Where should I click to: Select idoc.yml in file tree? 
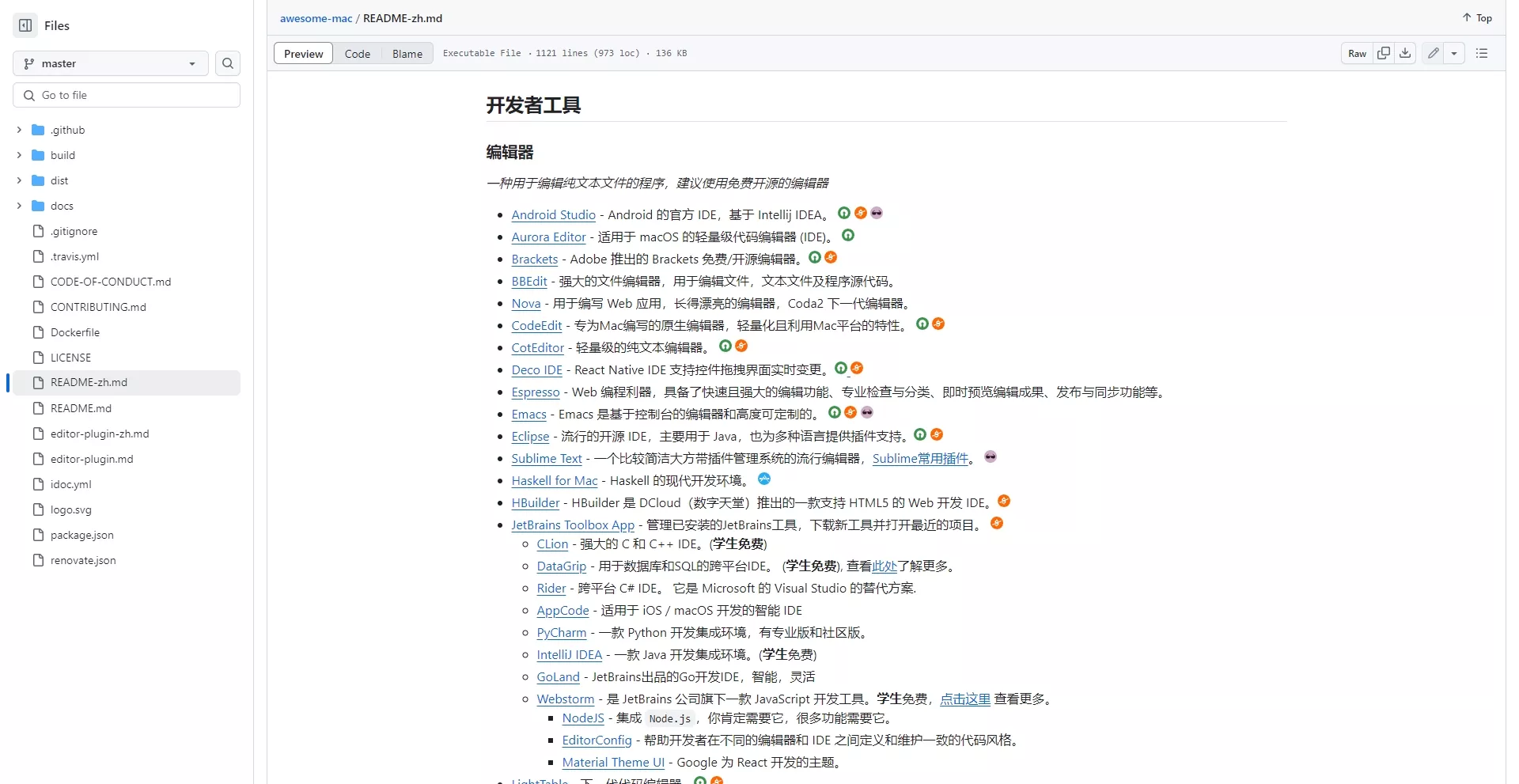[x=71, y=484]
